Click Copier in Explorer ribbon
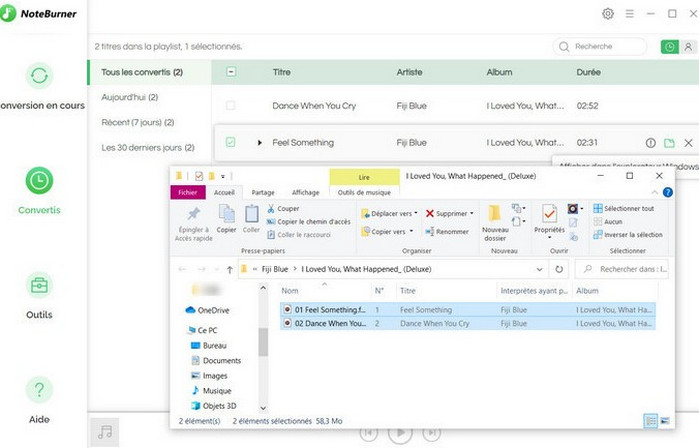The image size is (699, 448). pos(226,219)
